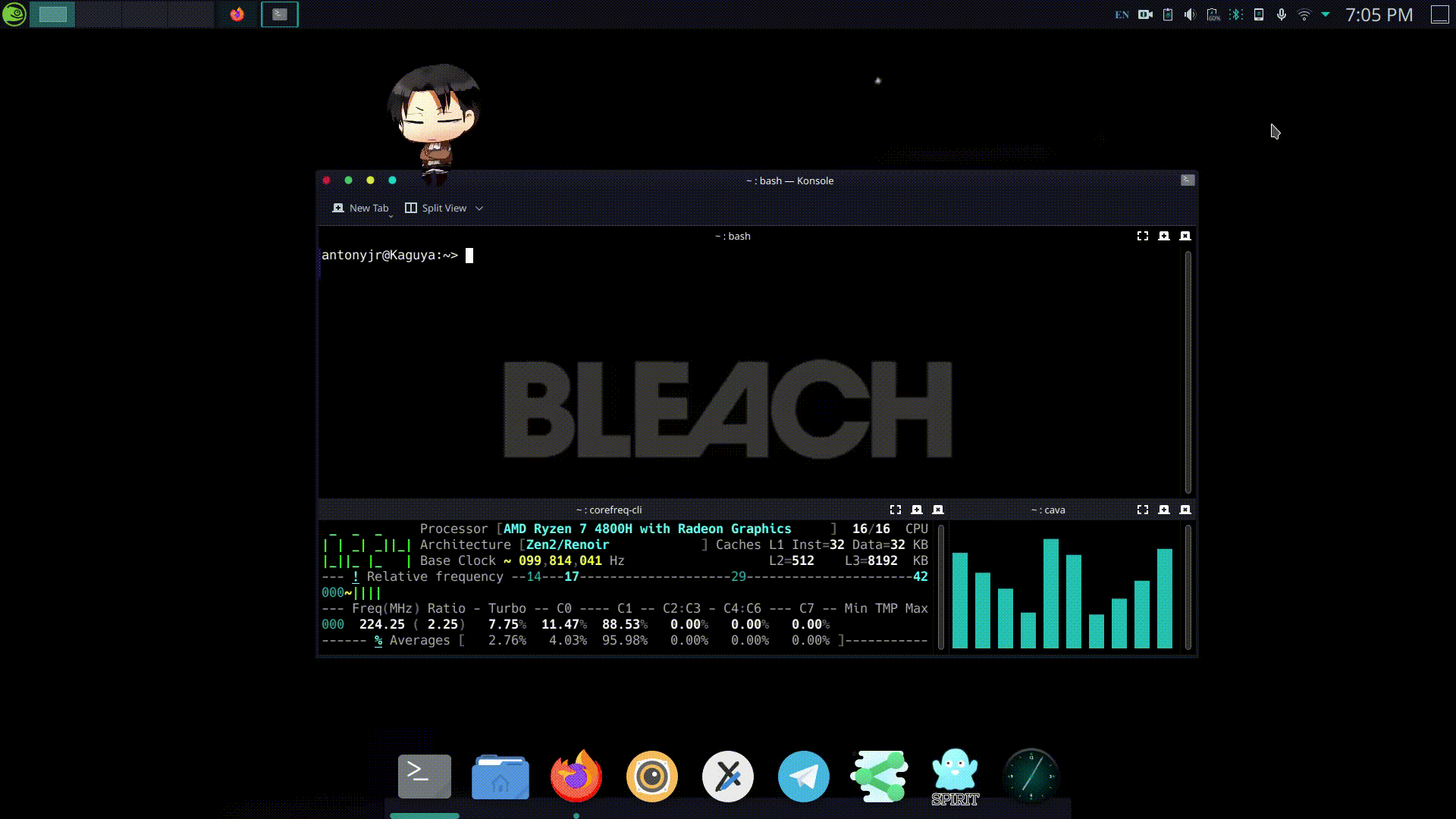Maximize the bash terminal pane

tap(1142, 236)
